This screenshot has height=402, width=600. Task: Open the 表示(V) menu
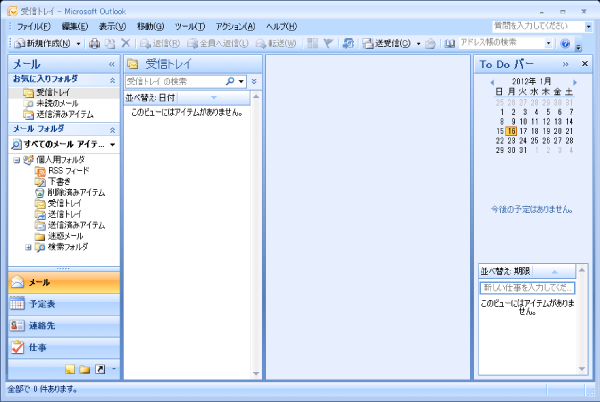click(x=112, y=26)
